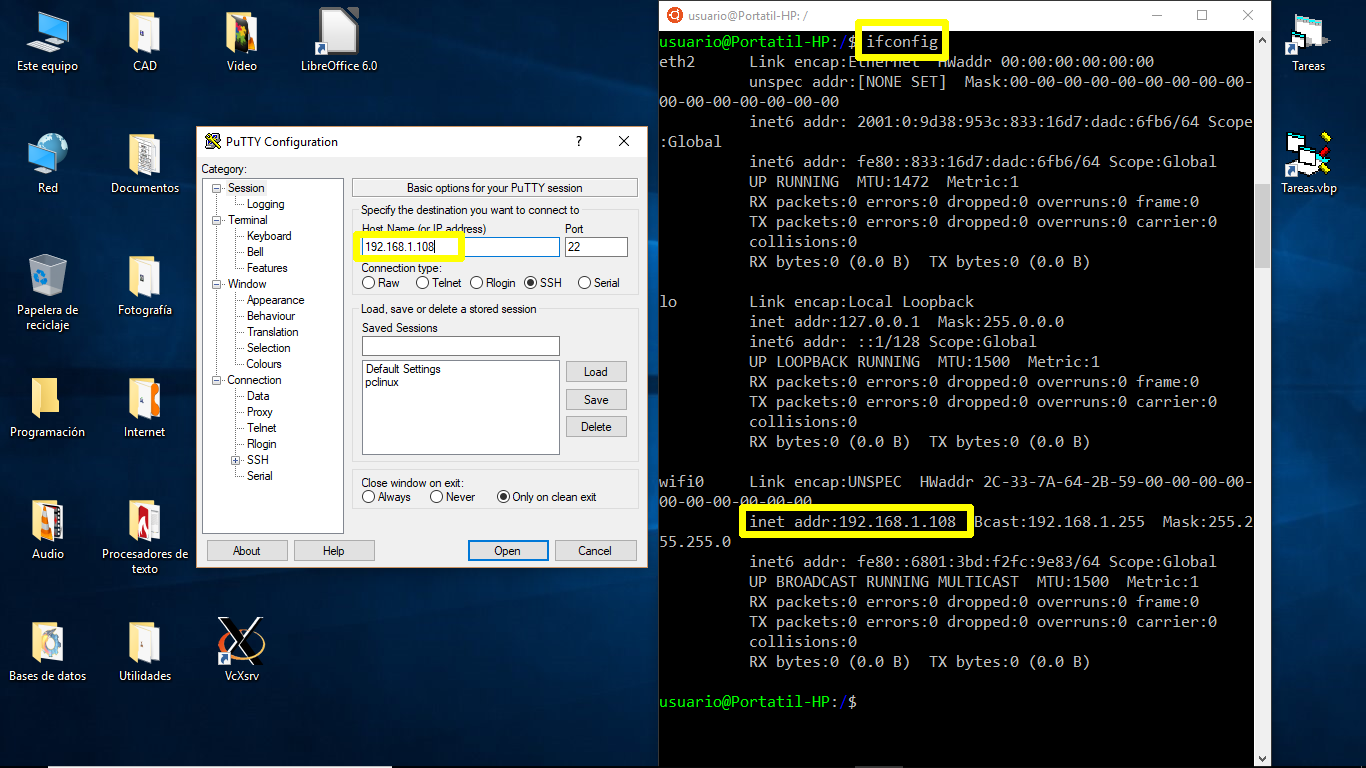Viewport: 1366px width, 768px height.
Task: Open the Keyboard category in the tree
Action: pyautogui.click(x=269, y=236)
